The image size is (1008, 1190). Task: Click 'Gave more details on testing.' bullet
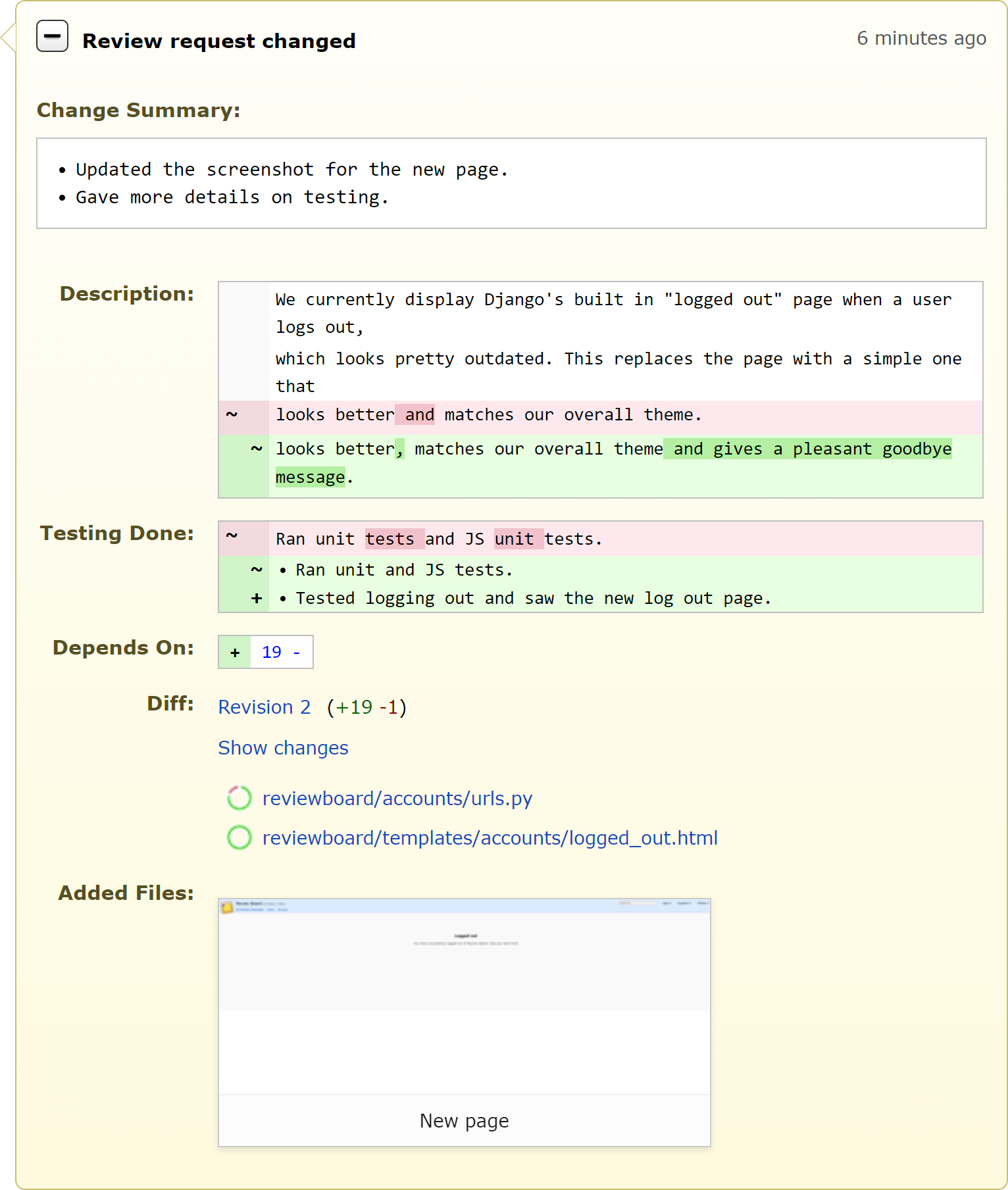pos(232,197)
